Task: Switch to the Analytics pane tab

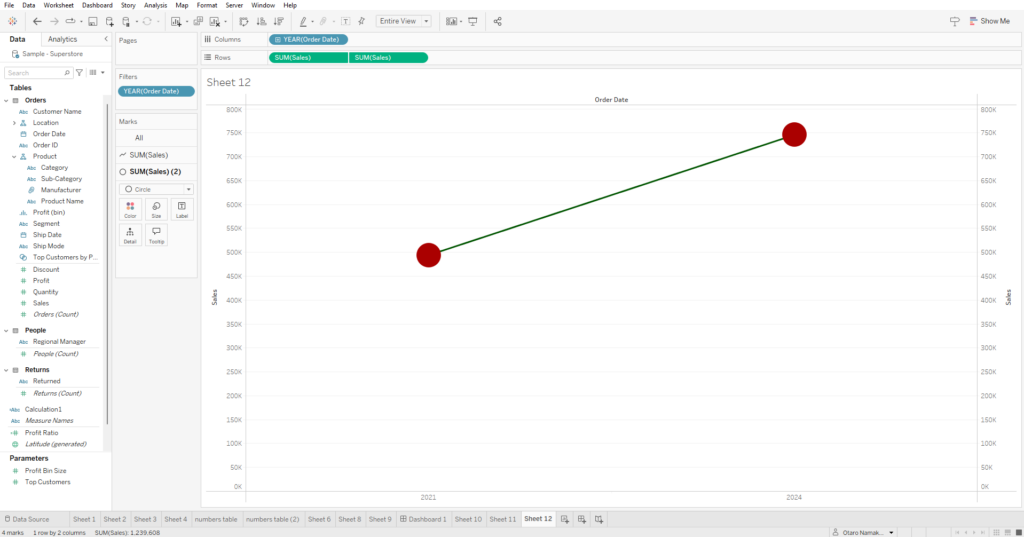Action: (x=63, y=39)
